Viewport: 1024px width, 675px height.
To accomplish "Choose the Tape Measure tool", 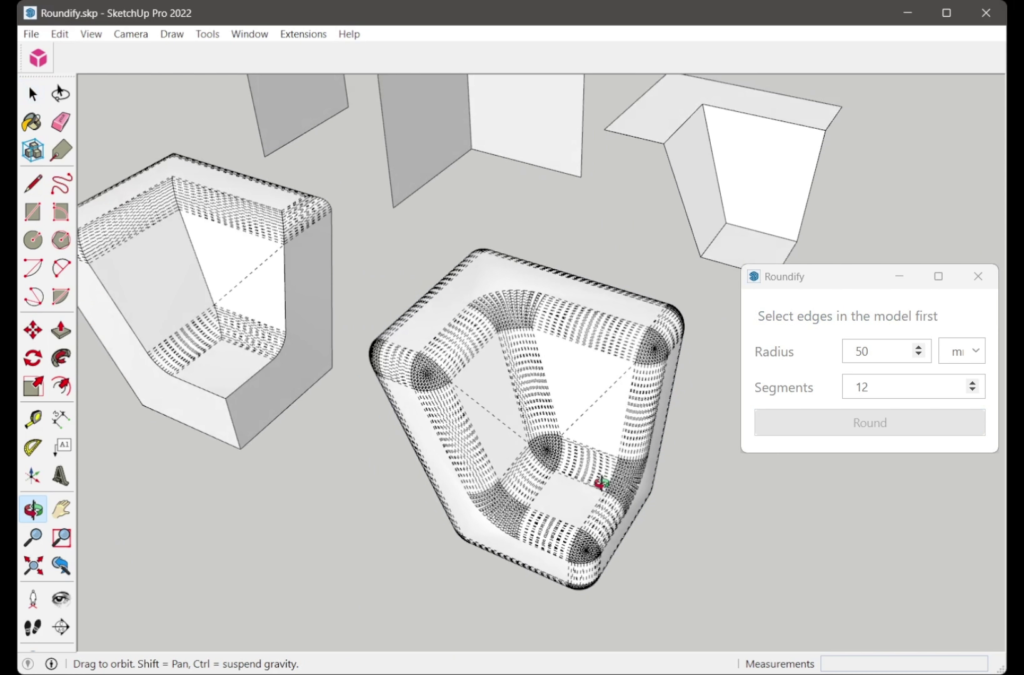I will tap(33, 419).
